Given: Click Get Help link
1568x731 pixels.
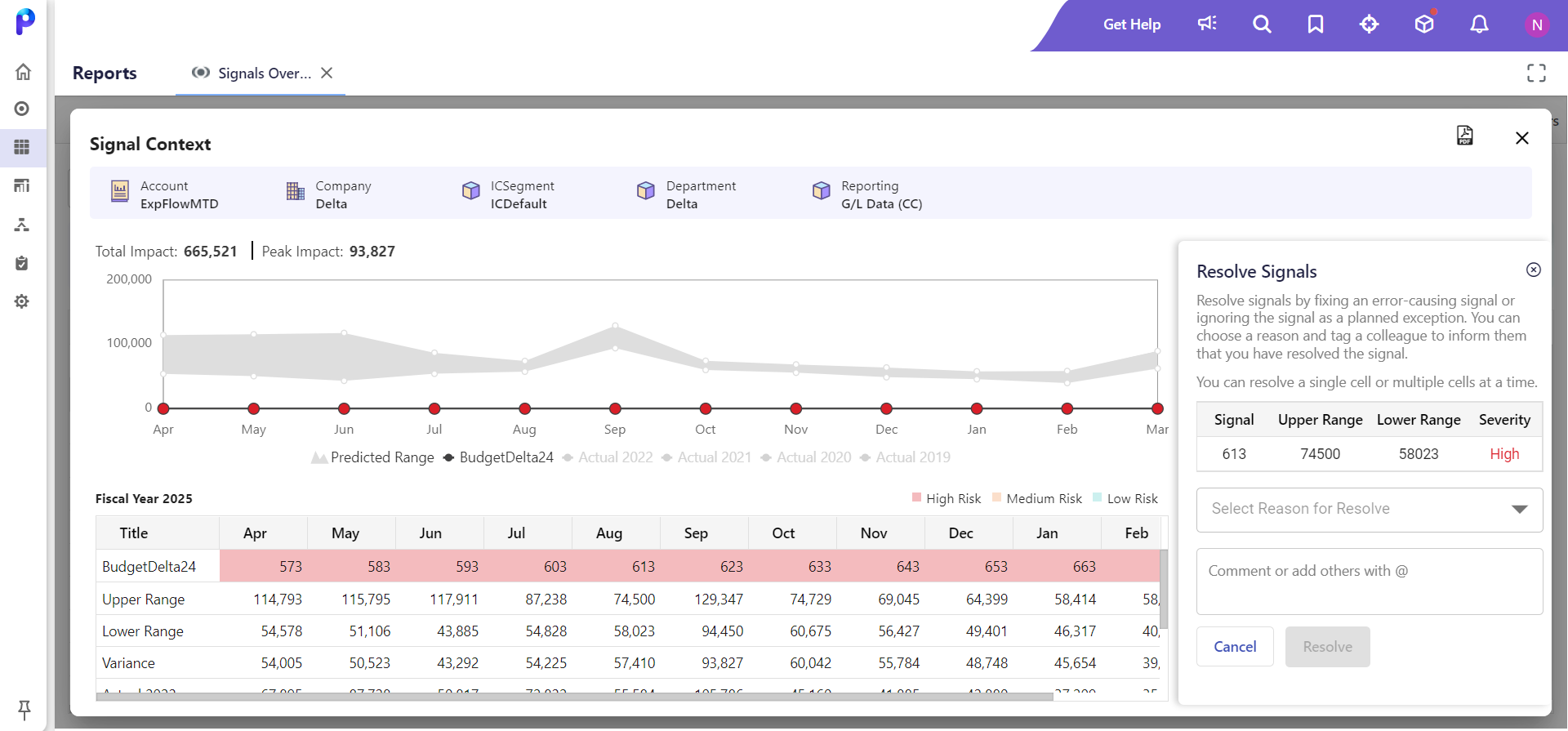Looking at the screenshot, I should click(1131, 25).
